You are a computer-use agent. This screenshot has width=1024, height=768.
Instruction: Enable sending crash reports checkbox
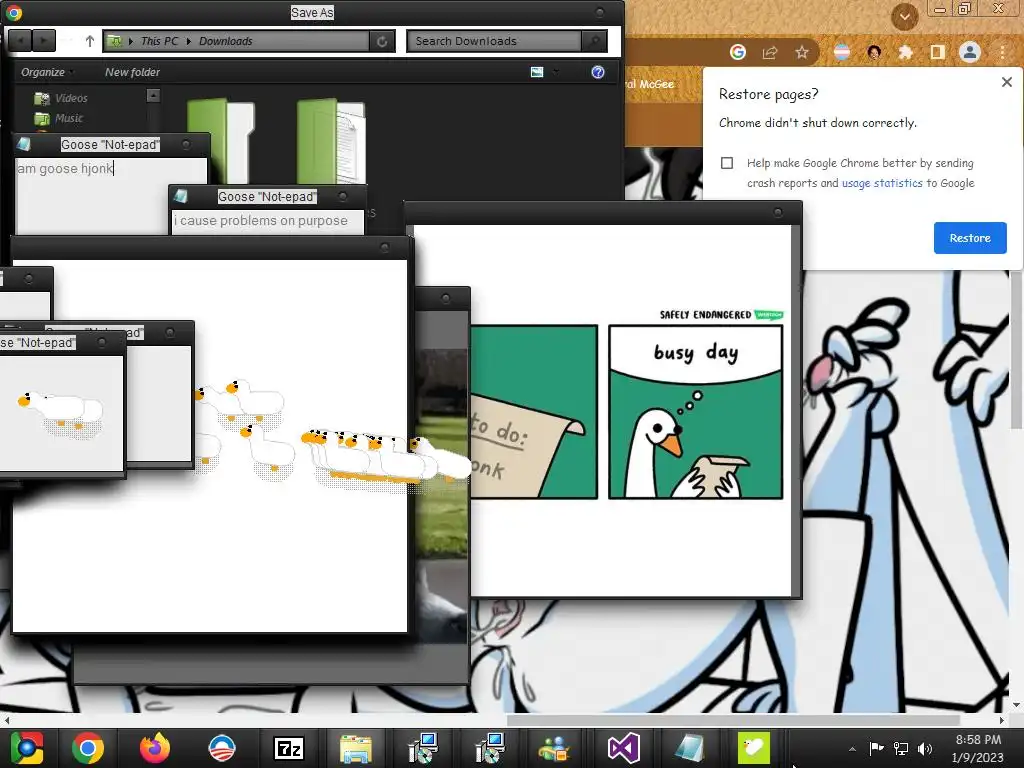tap(727, 163)
